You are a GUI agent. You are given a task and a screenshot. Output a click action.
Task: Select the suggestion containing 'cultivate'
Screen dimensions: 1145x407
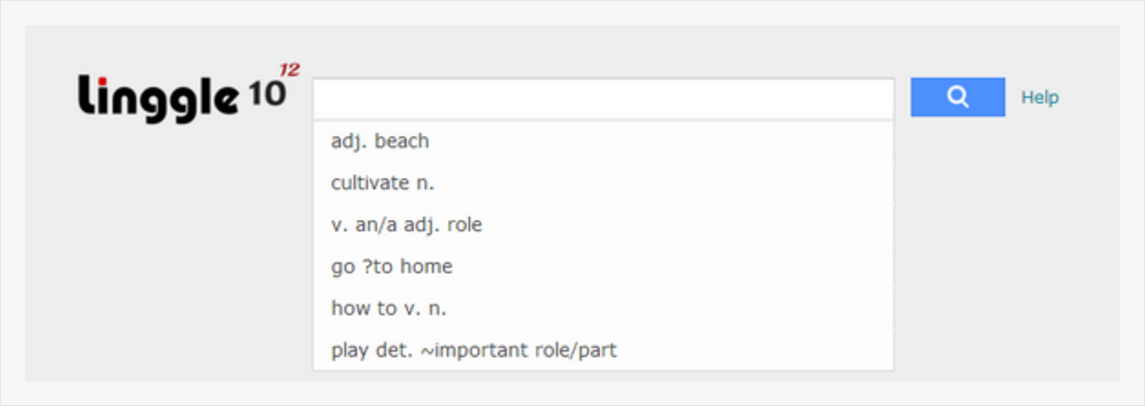383,183
